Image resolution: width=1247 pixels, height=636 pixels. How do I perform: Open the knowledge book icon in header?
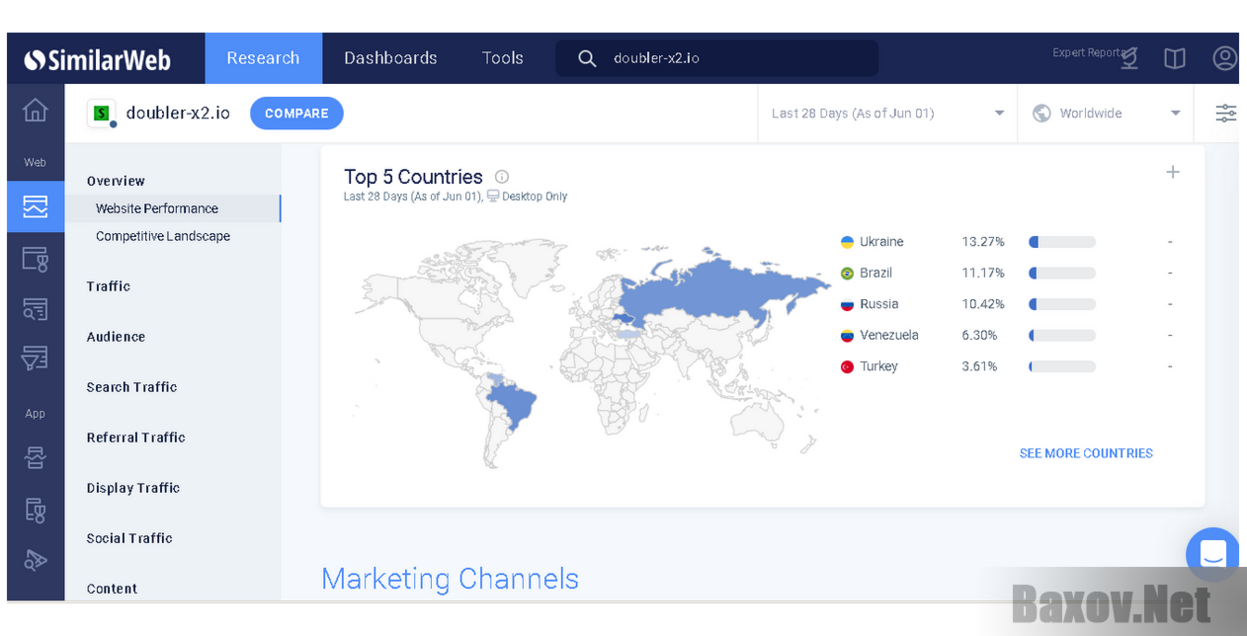coord(1175,59)
